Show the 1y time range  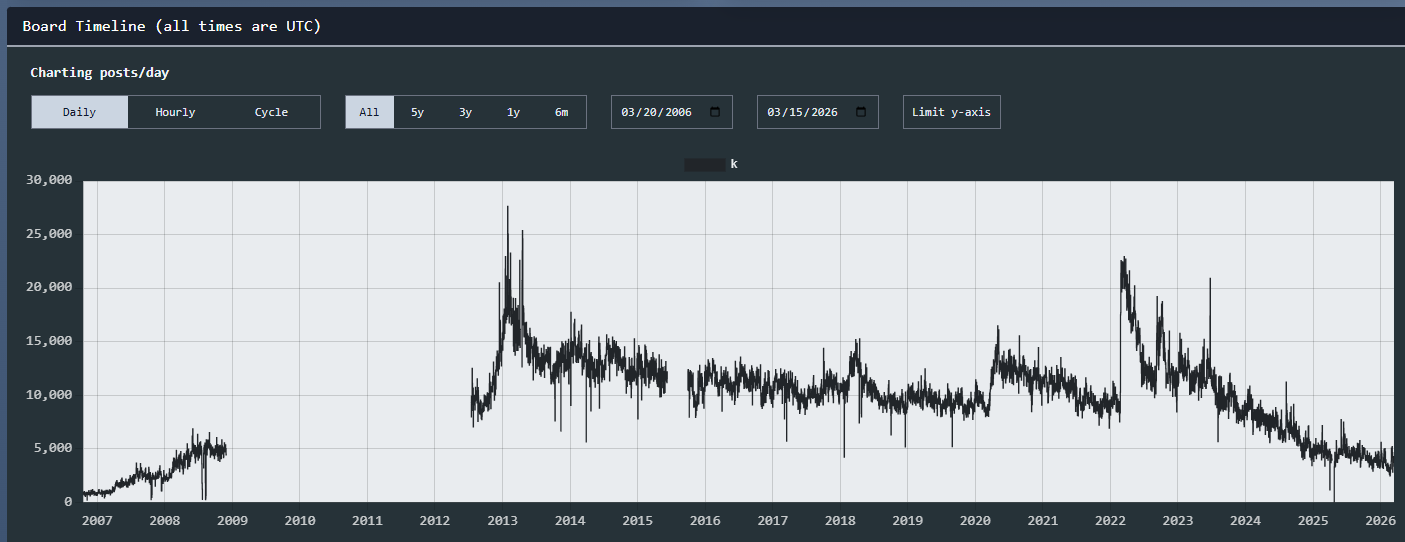click(x=514, y=112)
